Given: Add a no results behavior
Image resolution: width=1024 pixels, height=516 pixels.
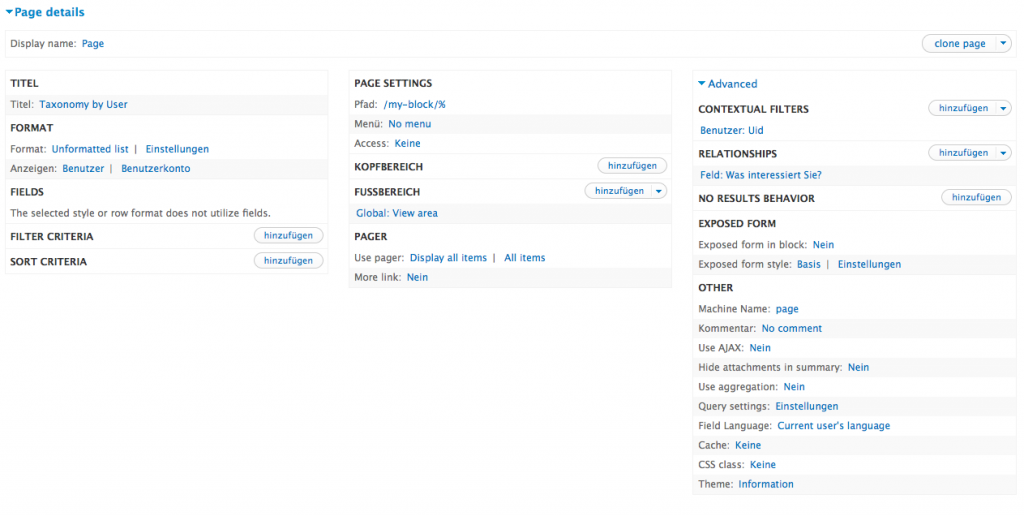Looking at the screenshot, I should coord(975,198).
